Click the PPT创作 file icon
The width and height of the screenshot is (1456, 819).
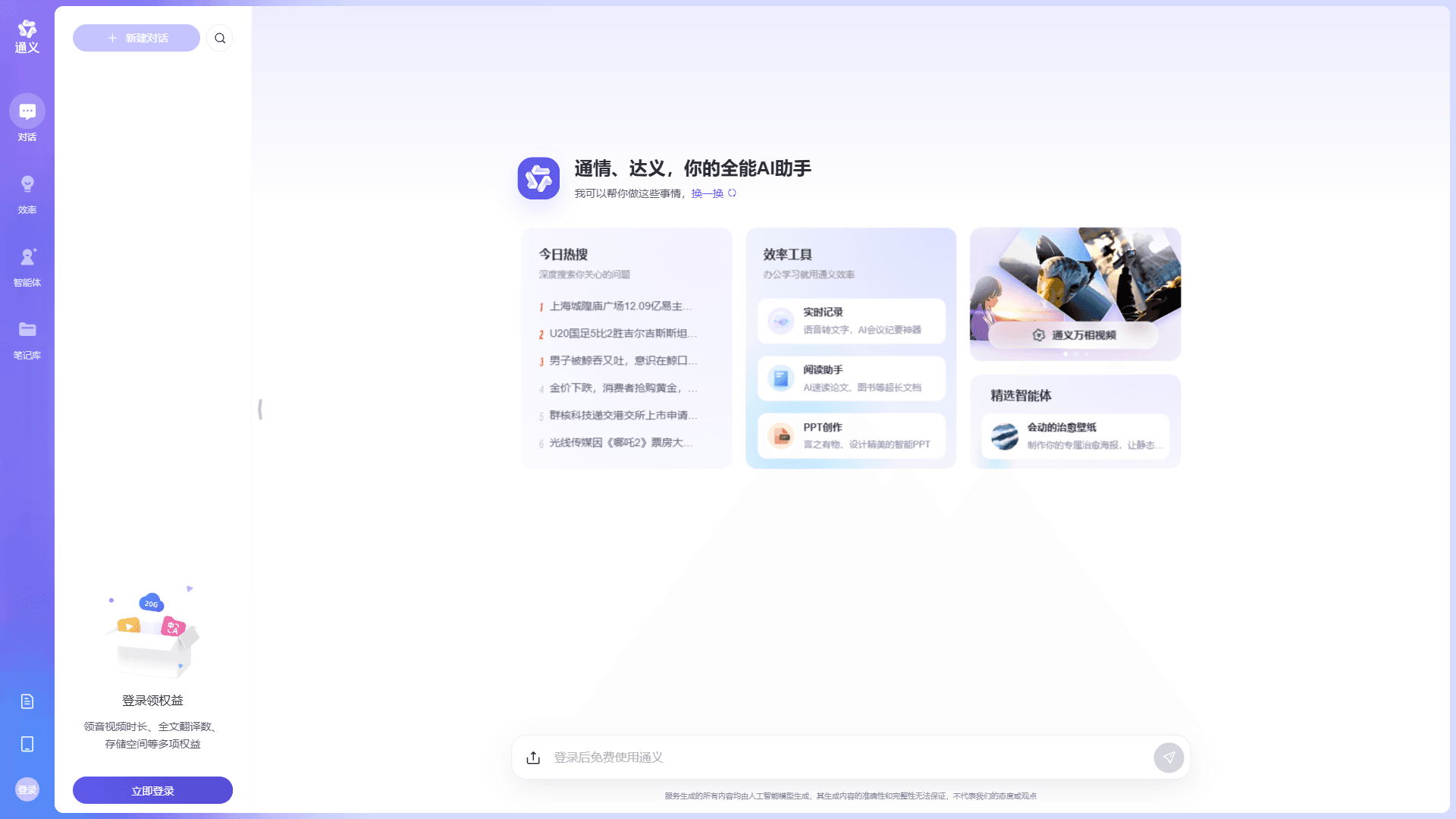coord(780,436)
